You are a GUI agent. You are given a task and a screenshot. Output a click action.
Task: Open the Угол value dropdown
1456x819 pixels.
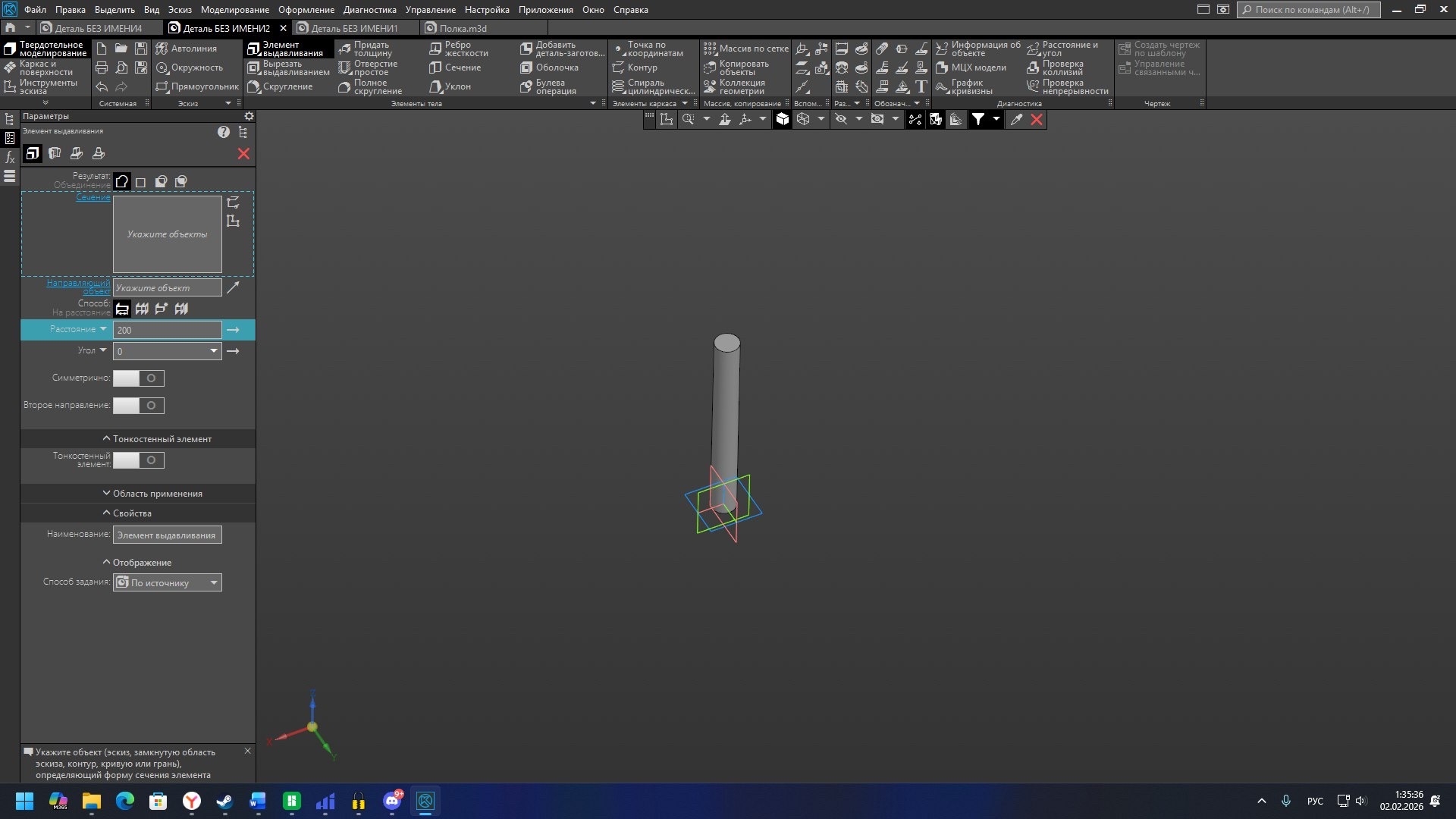point(214,350)
